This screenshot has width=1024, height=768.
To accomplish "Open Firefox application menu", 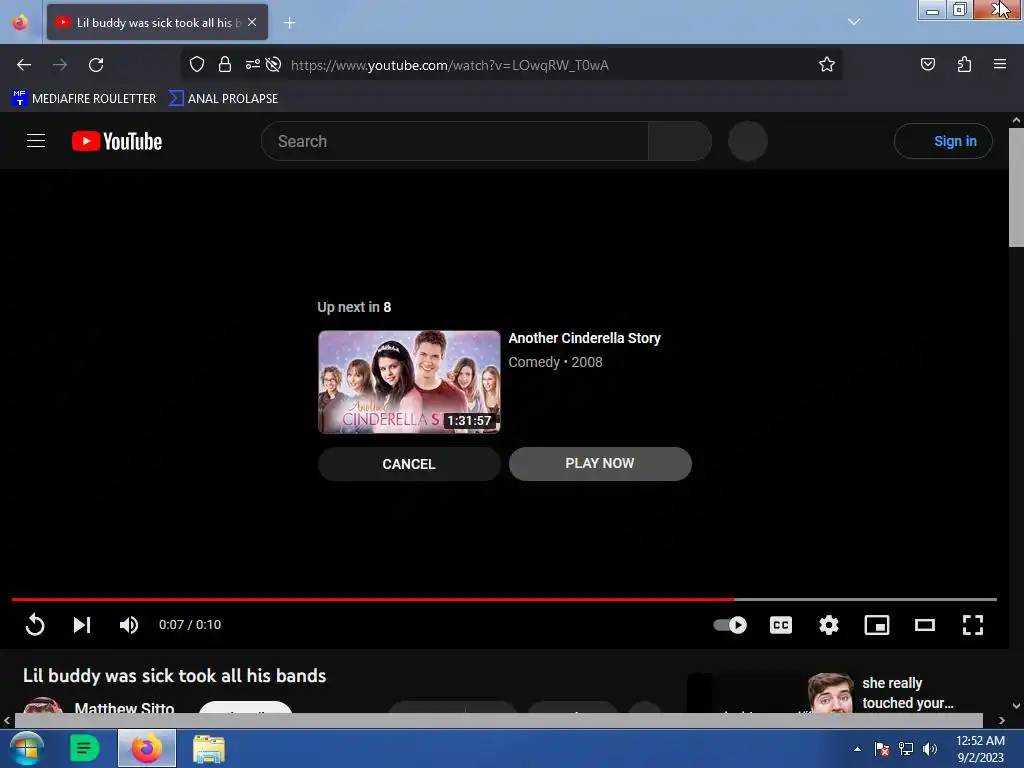I will 1000,64.
